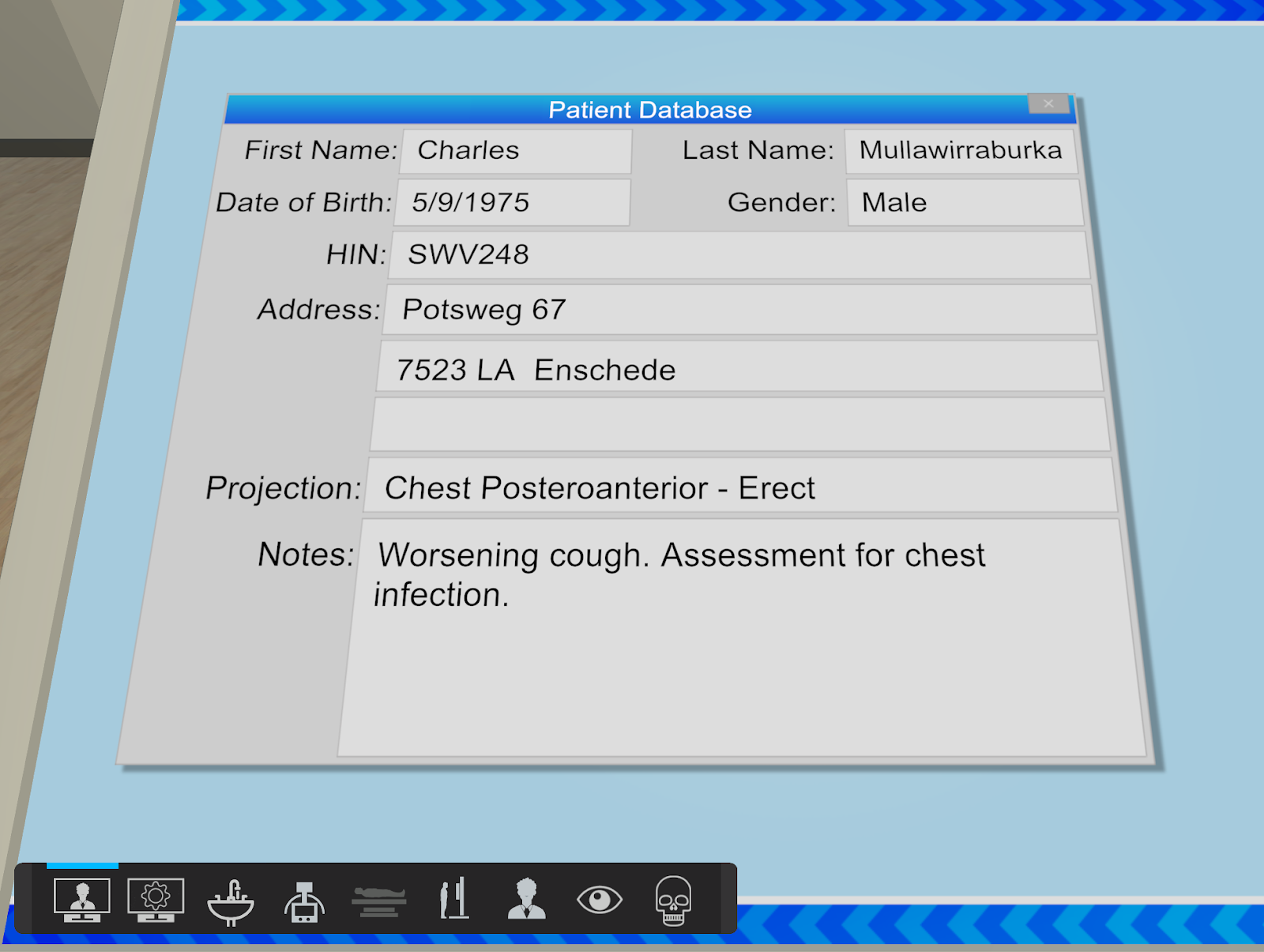Screen dimensions: 1264x952
Task: Click the 'Notes:' label
Action: tap(306, 555)
